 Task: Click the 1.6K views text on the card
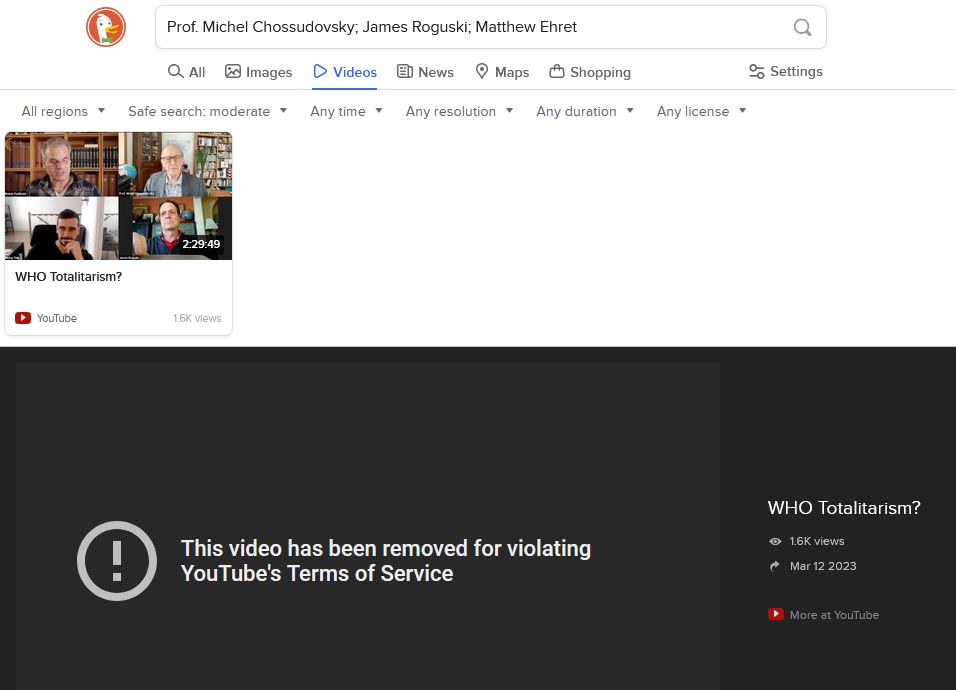coord(197,318)
